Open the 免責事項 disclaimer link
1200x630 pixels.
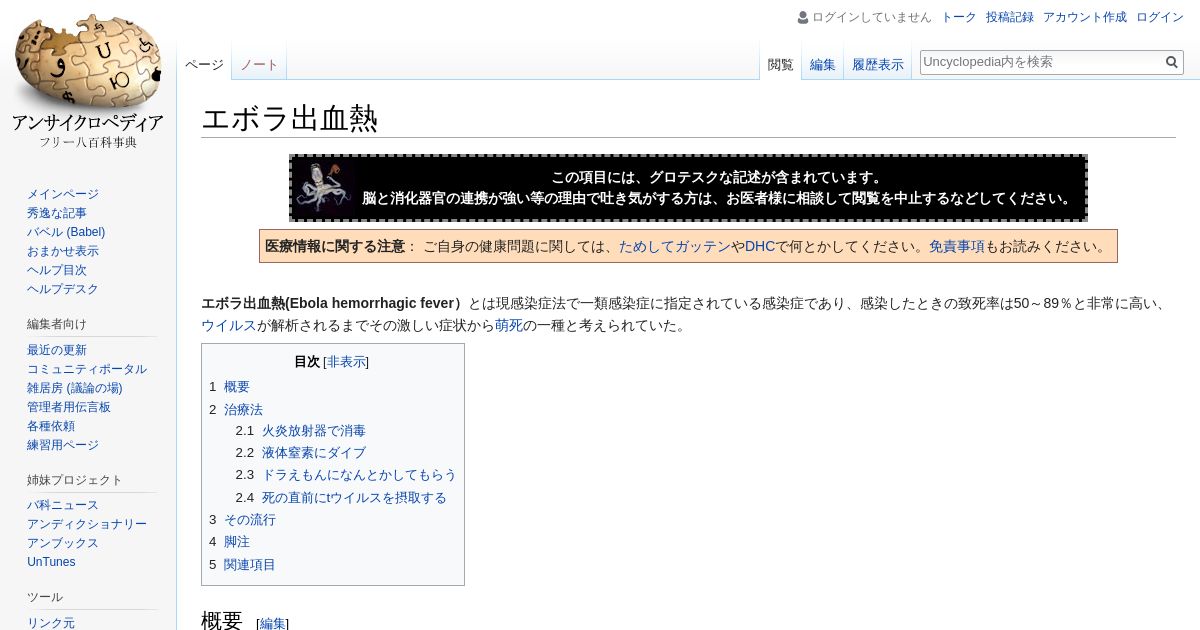click(957, 246)
